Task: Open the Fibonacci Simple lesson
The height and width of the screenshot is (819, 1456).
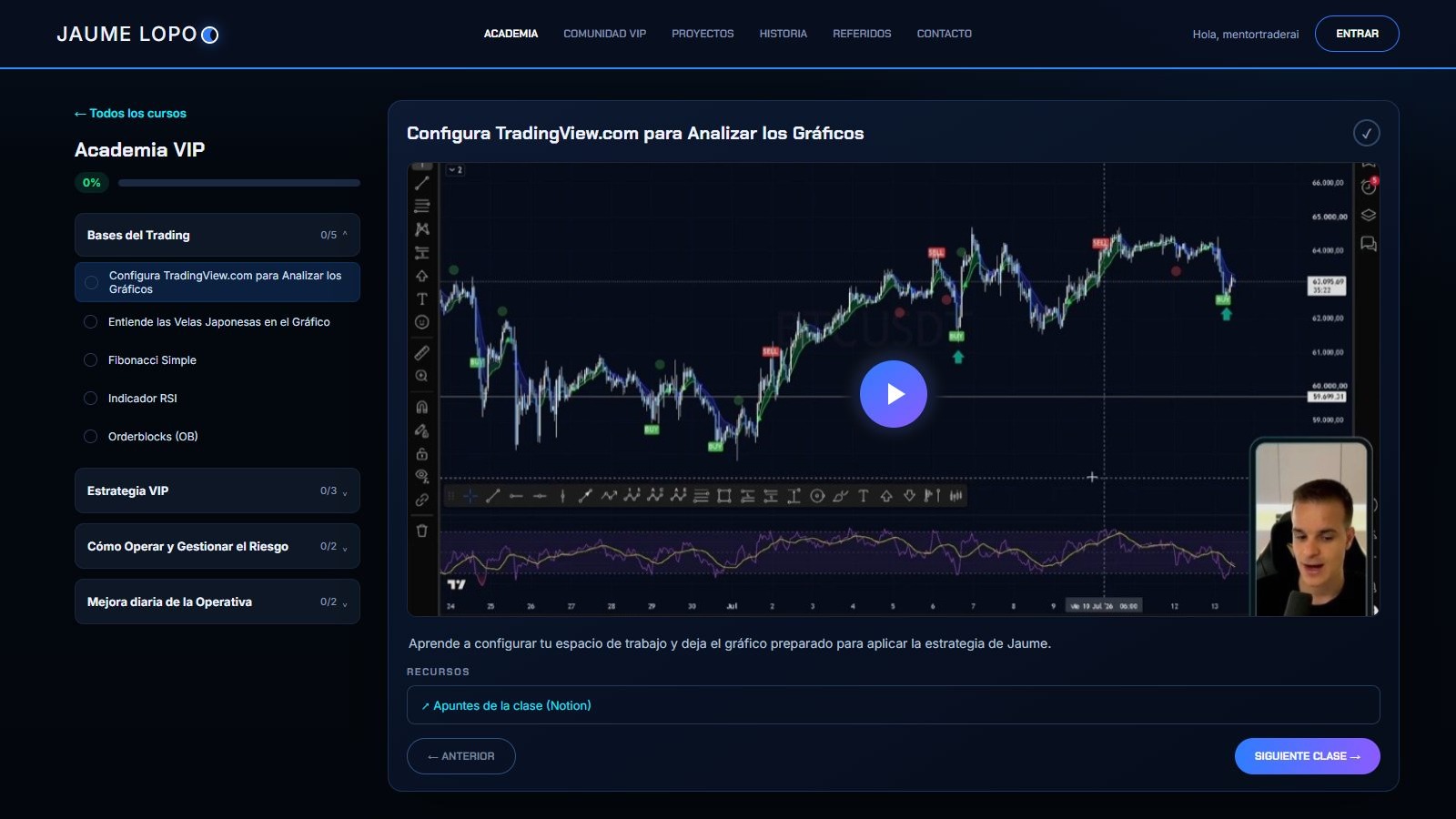Action: (217, 360)
